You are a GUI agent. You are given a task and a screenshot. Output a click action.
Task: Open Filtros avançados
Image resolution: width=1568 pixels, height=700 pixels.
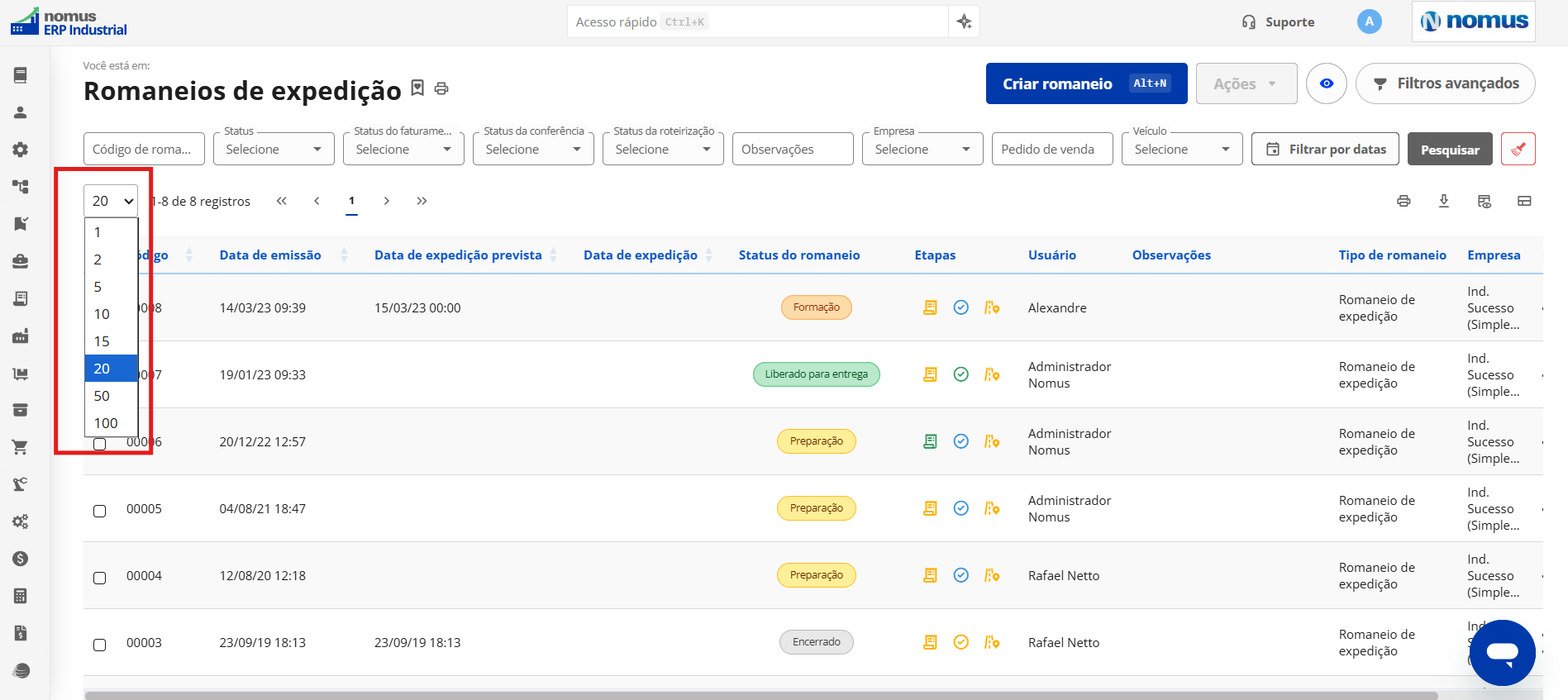tap(1446, 83)
